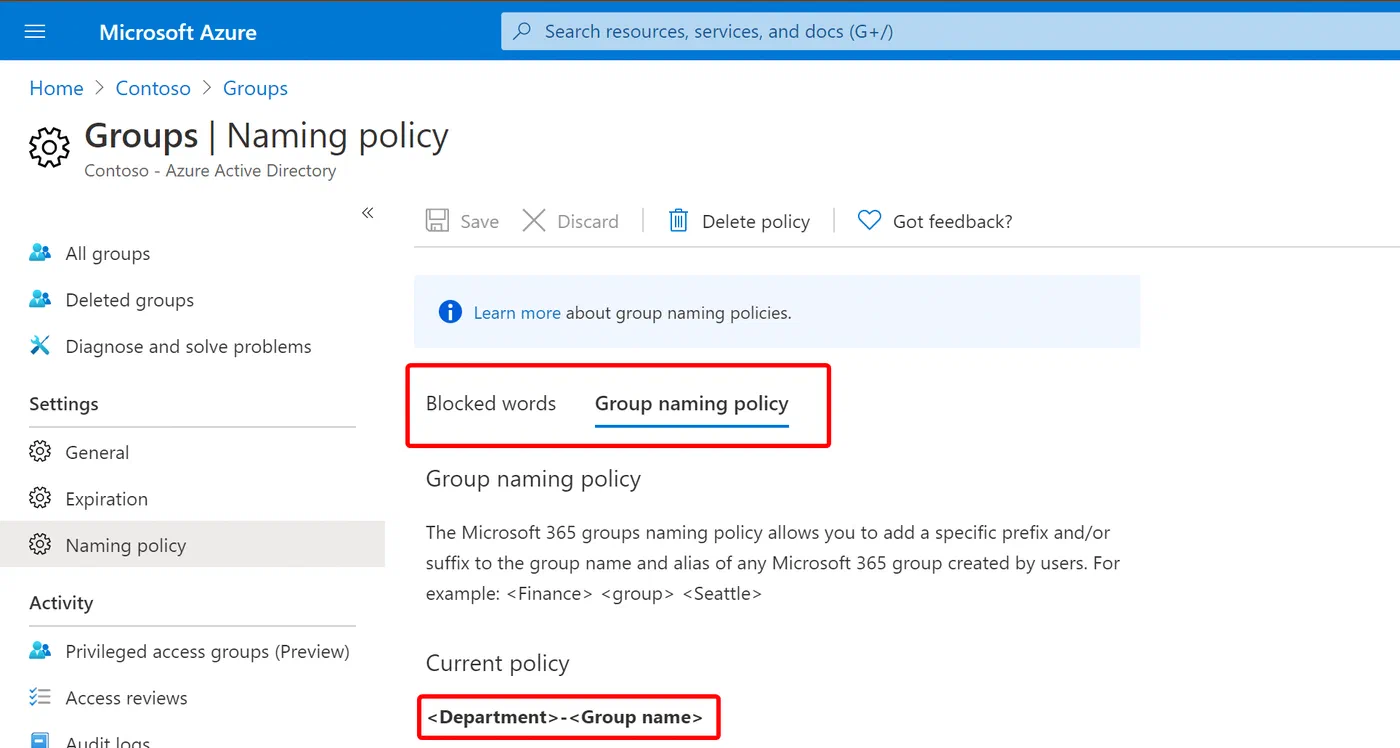Click the Current policy heading

pyautogui.click(x=498, y=663)
